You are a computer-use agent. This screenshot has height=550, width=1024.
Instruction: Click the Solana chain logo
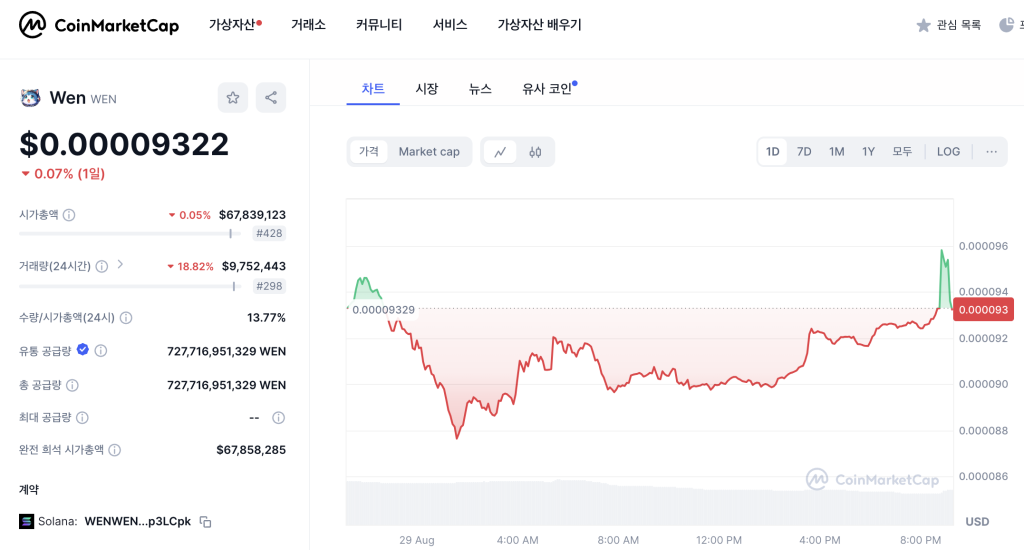pyautogui.click(x=26, y=521)
